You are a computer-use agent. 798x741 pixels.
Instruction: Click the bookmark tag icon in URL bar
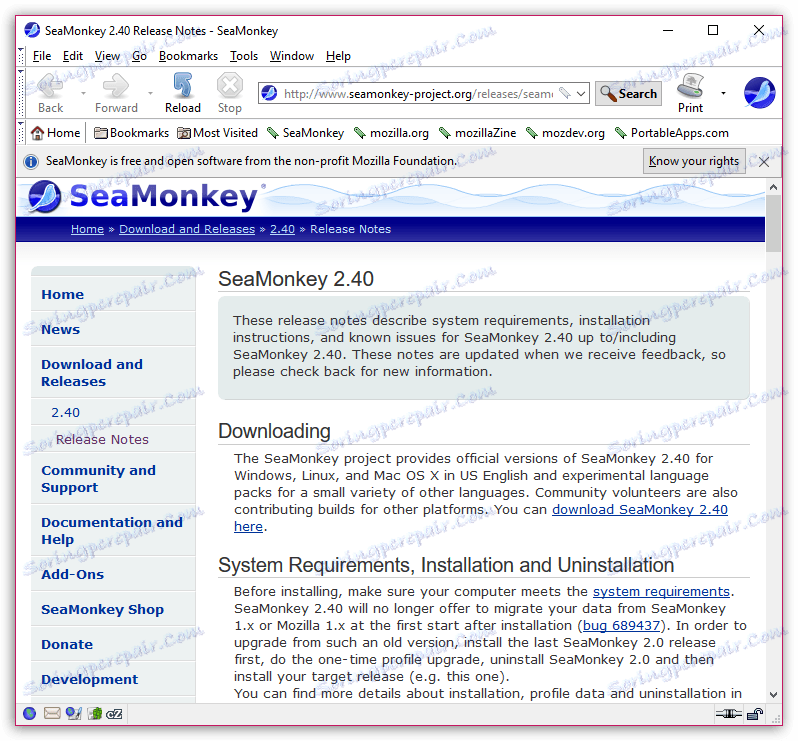564,94
